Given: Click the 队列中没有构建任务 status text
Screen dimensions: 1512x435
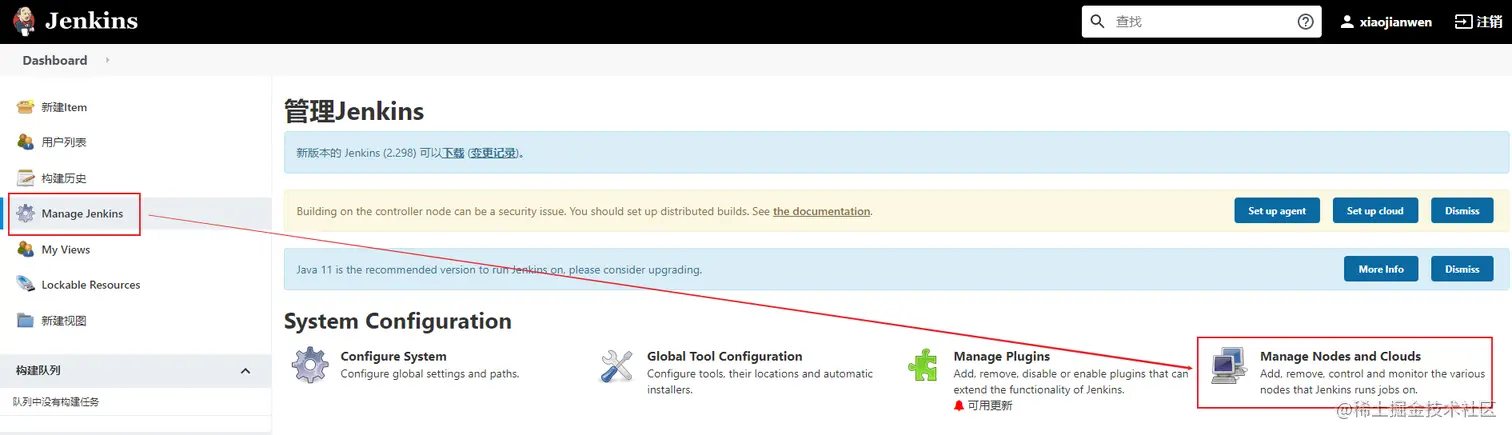Looking at the screenshot, I should [56, 402].
